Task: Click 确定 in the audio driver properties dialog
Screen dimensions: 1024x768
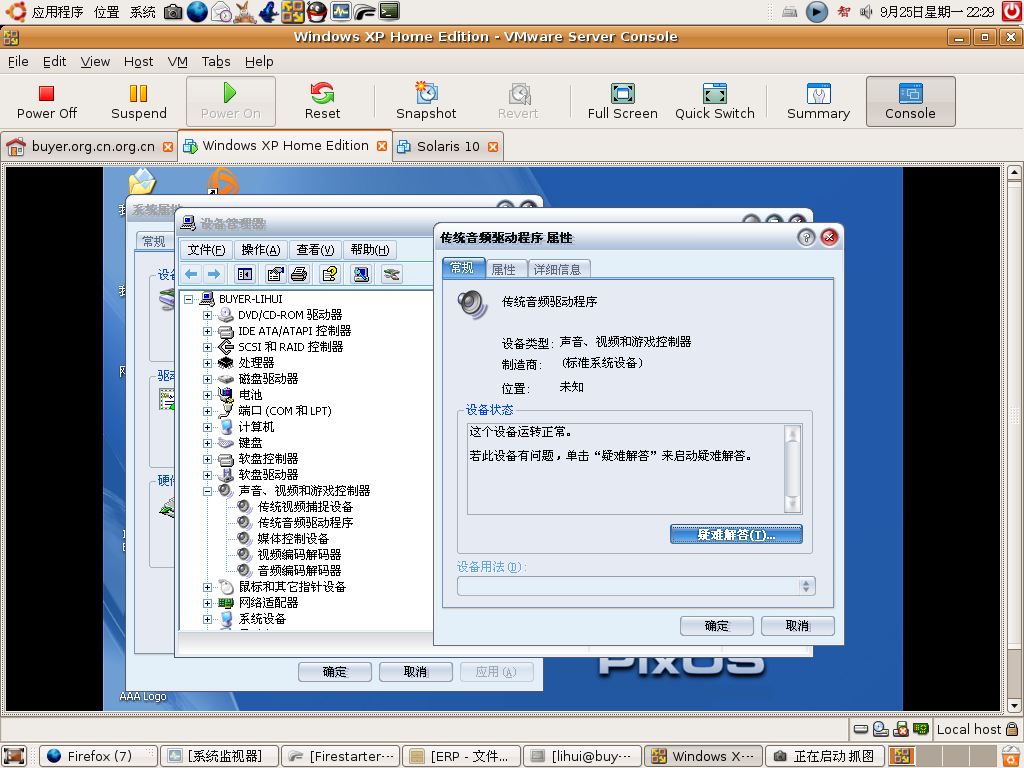Action: click(716, 626)
